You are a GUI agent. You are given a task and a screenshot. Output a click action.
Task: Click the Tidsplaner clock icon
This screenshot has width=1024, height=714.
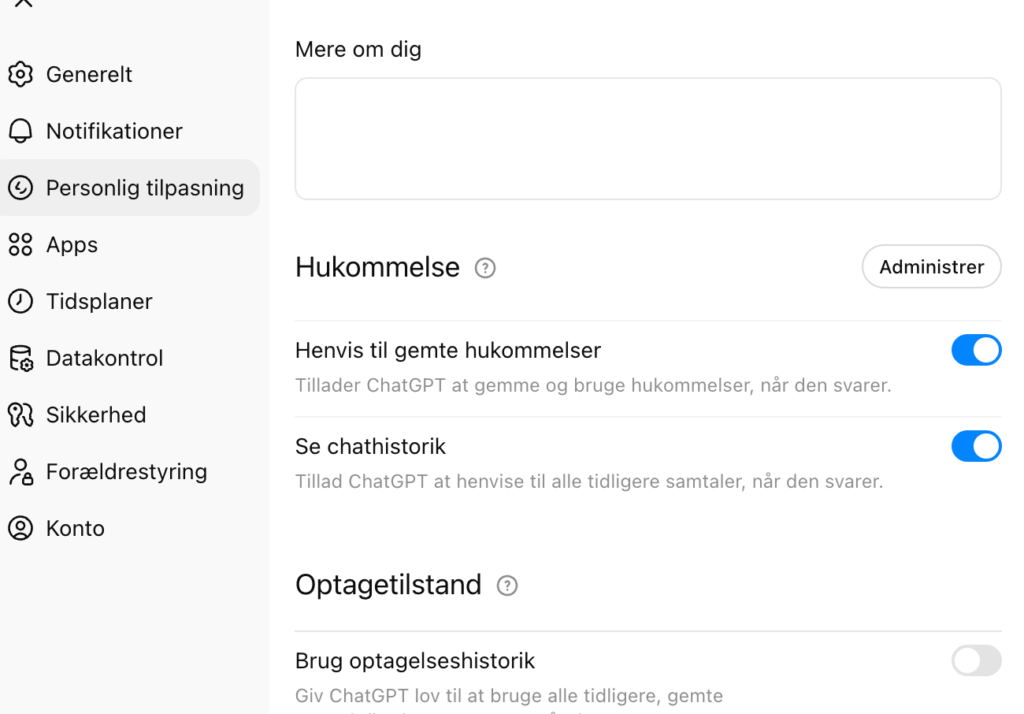tap(22, 301)
